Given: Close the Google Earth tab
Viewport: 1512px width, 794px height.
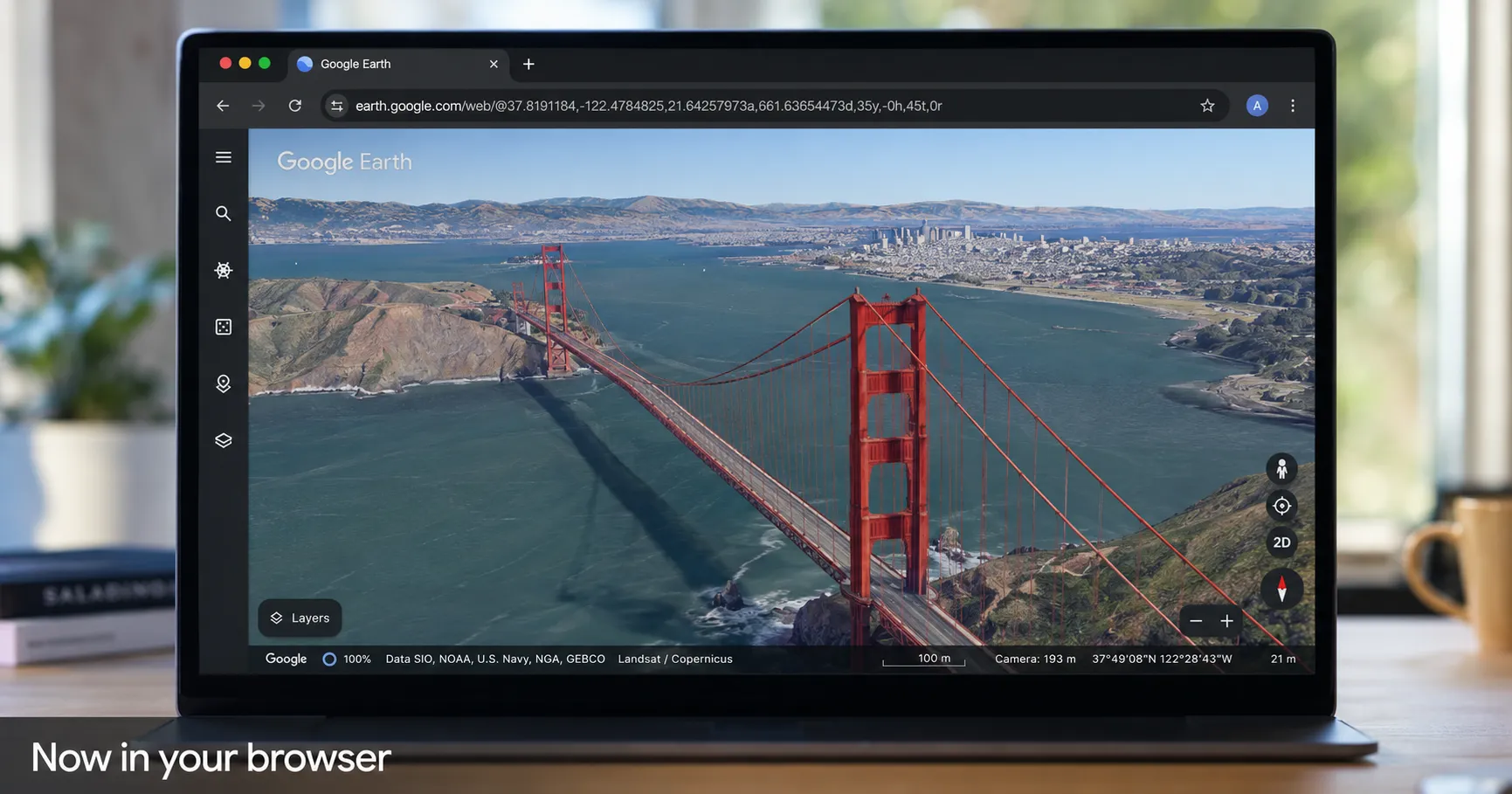Looking at the screenshot, I should tap(494, 64).
